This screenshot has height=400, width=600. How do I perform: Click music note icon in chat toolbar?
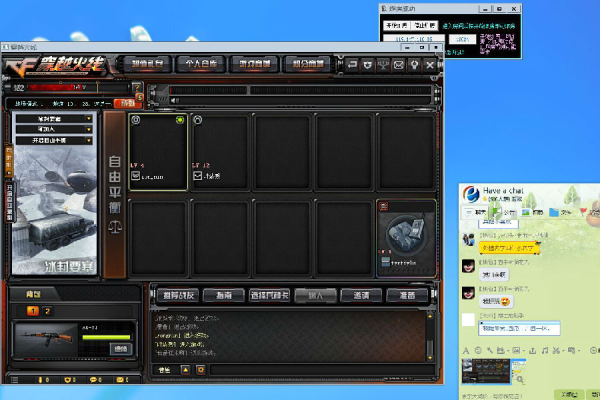[545, 350]
